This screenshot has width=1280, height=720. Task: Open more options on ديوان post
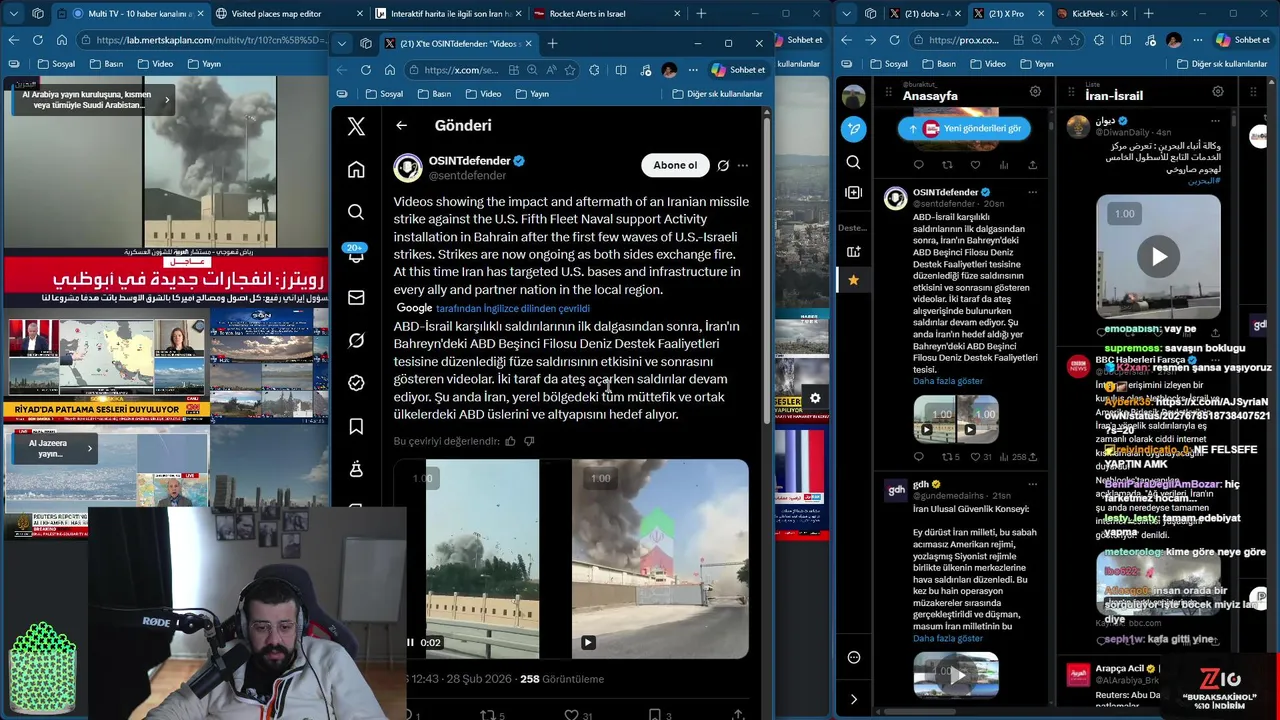pos(1214,121)
